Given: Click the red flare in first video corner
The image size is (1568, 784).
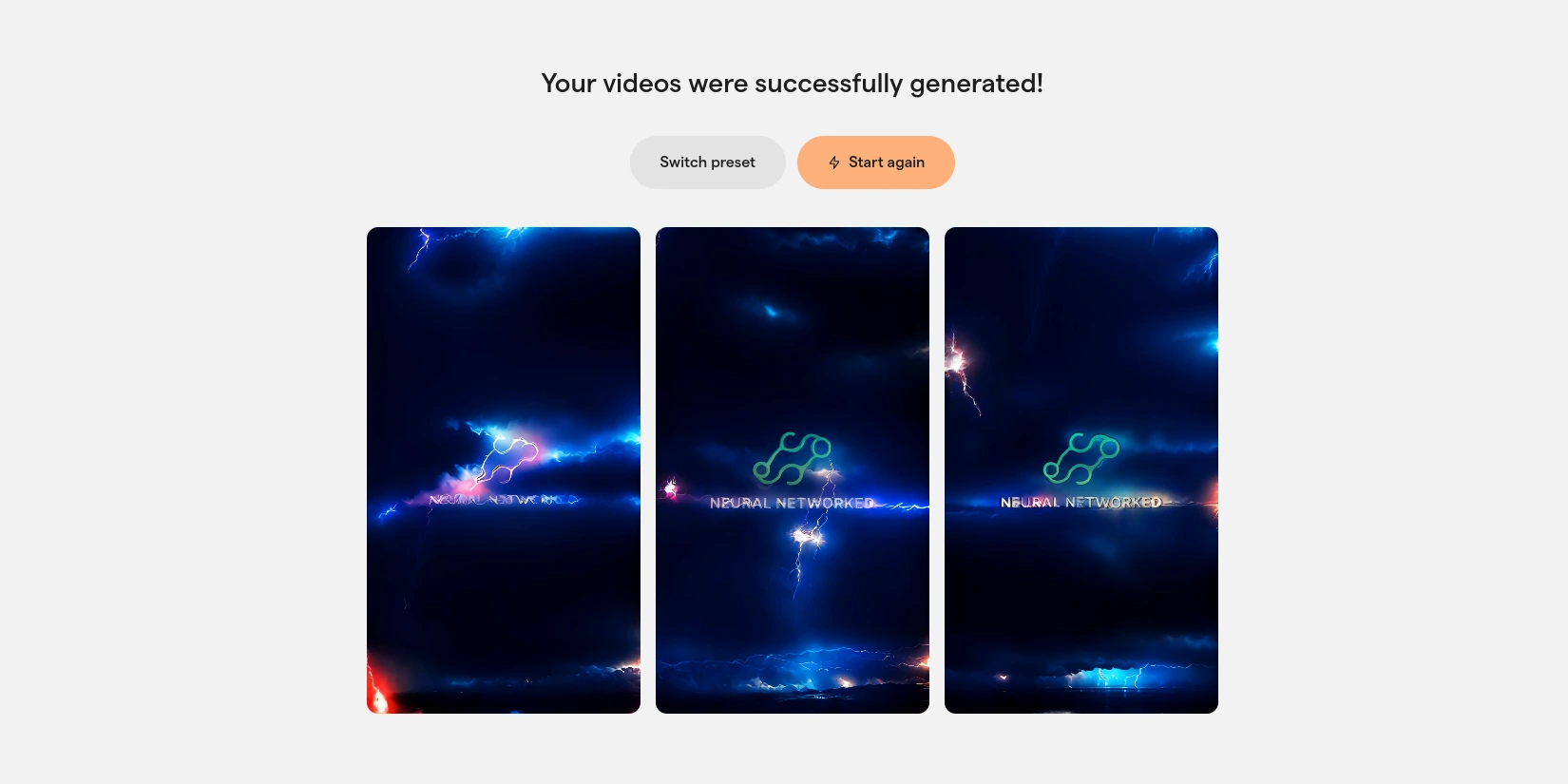Looking at the screenshot, I should [379, 689].
